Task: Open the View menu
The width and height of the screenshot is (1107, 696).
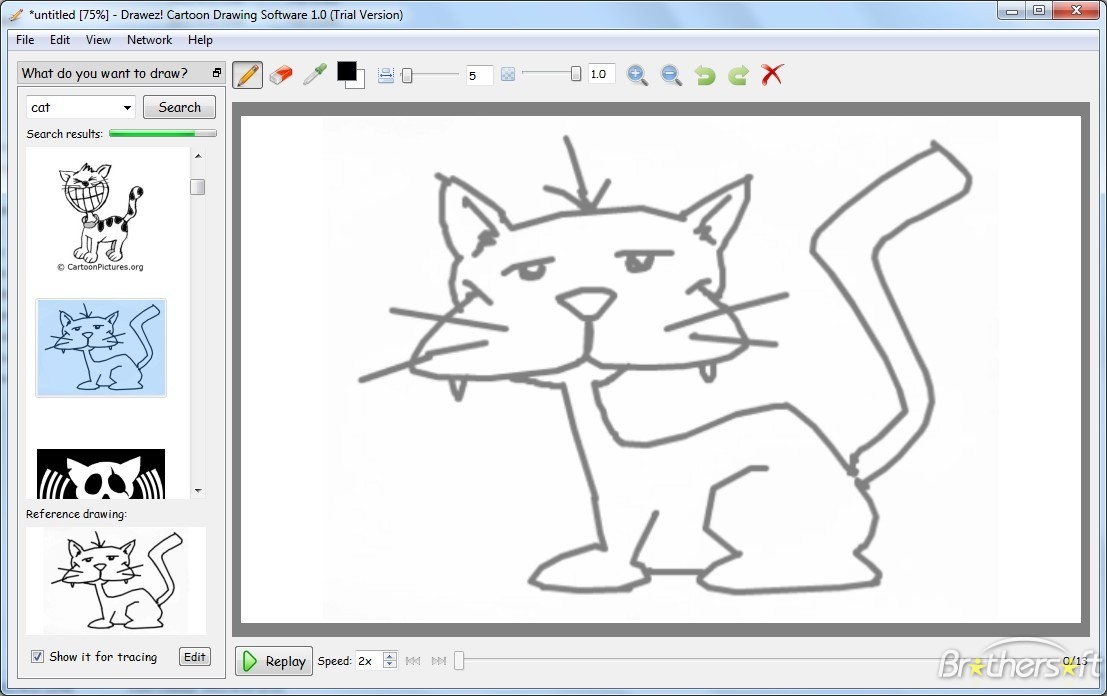Action: [x=98, y=40]
